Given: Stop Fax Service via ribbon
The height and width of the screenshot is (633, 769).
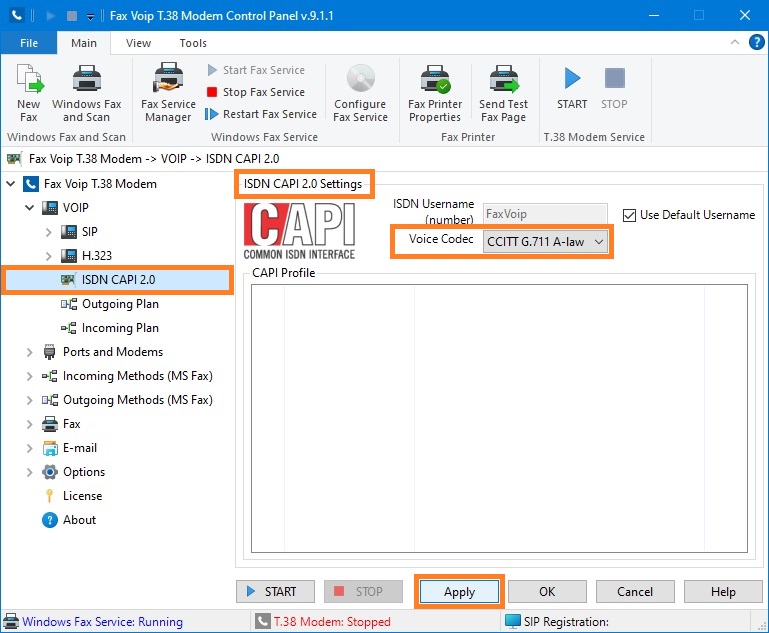Looking at the screenshot, I should click(256, 92).
